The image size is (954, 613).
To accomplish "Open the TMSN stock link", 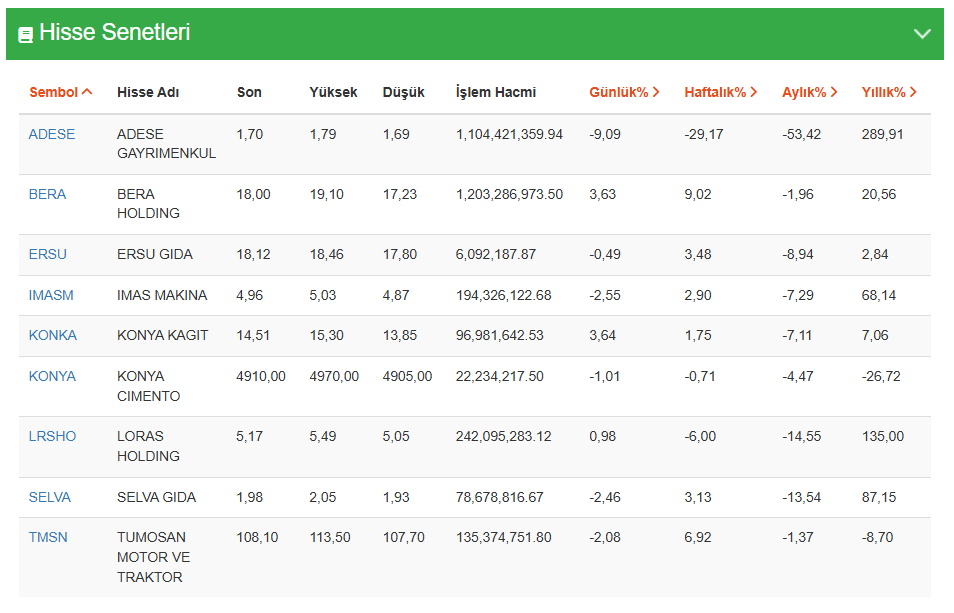I will (48, 537).
